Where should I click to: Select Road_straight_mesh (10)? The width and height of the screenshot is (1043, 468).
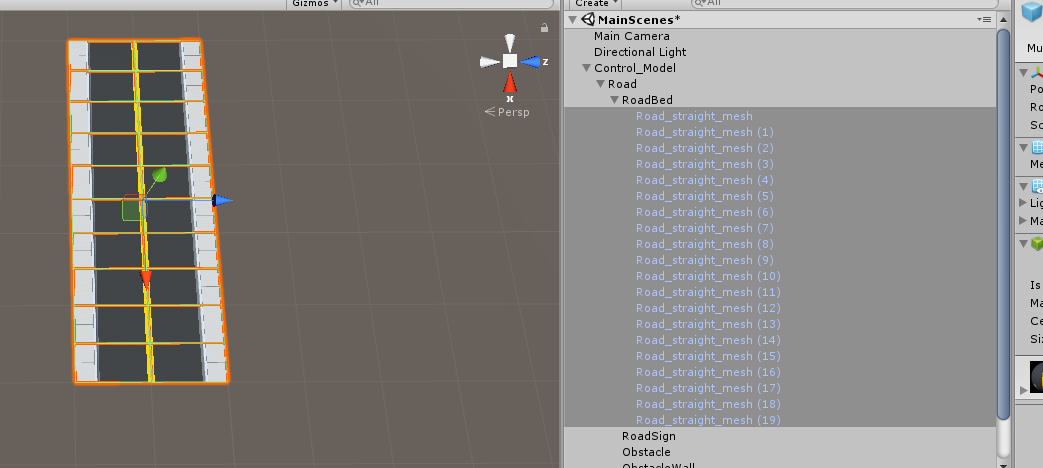point(708,276)
